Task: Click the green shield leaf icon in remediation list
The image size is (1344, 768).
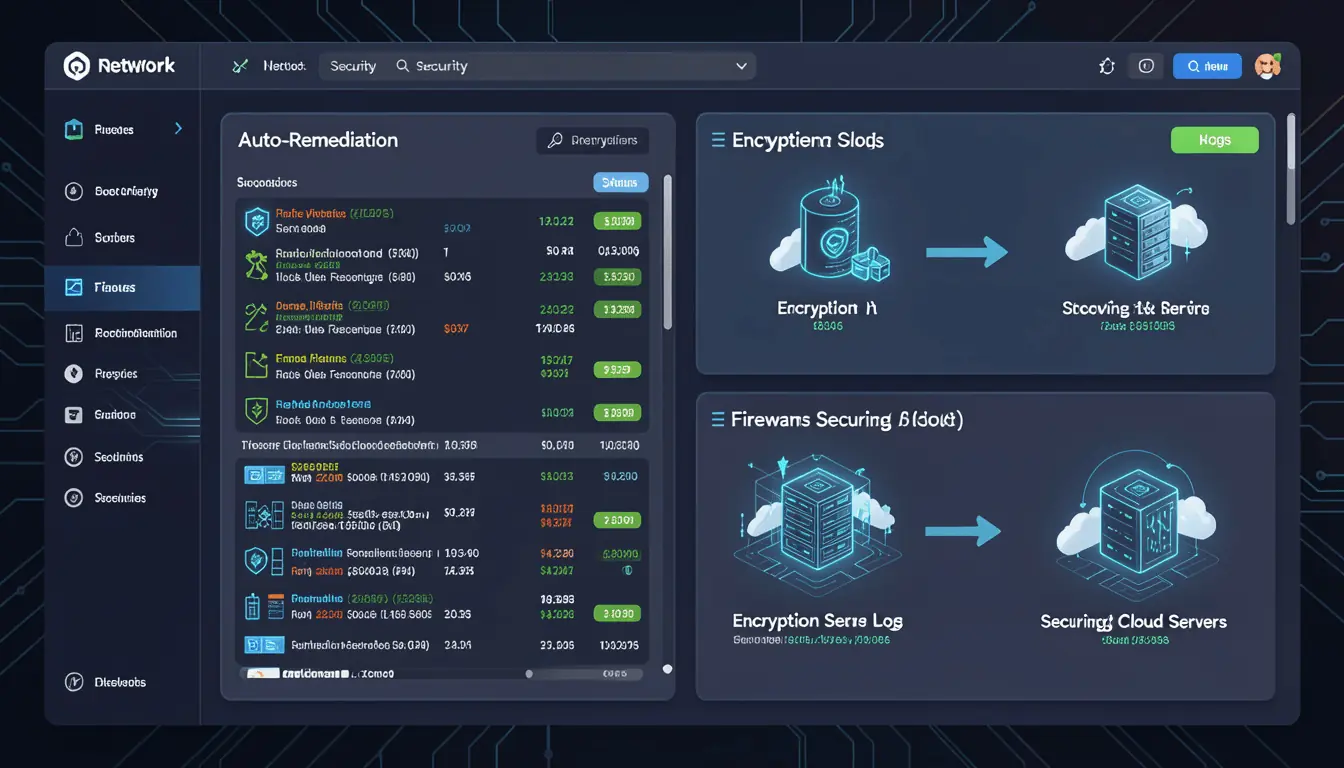Action: click(x=257, y=410)
